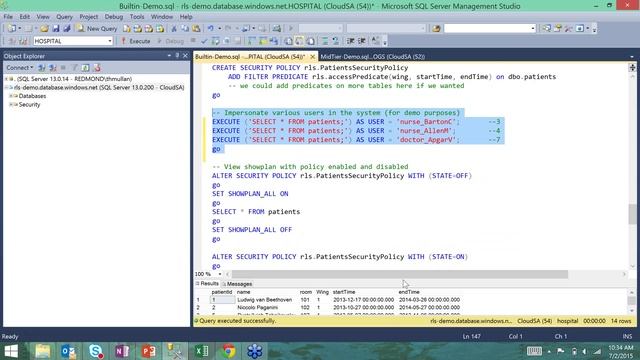Image resolution: width=640 pixels, height=360 pixels.
Task: Open the Debug menu
Action: [x=113, y=17]
